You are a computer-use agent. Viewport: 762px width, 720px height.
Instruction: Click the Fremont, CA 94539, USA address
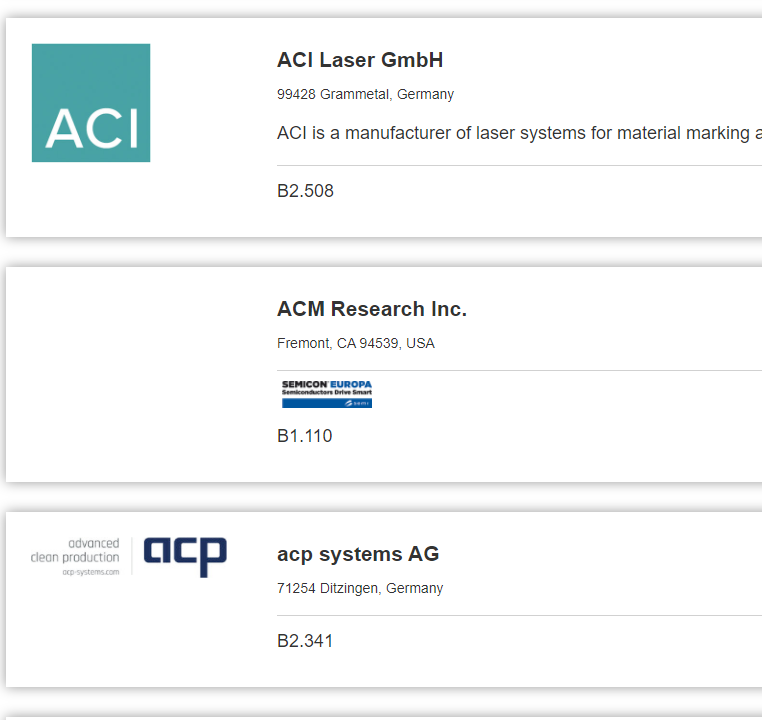(x=356, y=343)
